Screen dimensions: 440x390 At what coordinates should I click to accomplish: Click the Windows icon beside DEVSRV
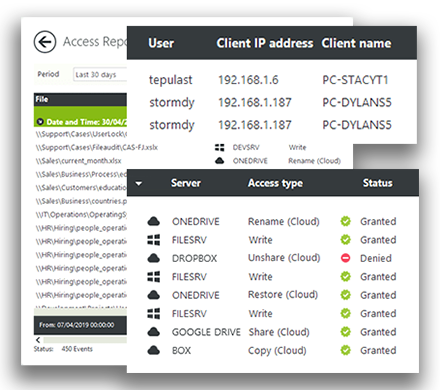click(x=220, y=147)
